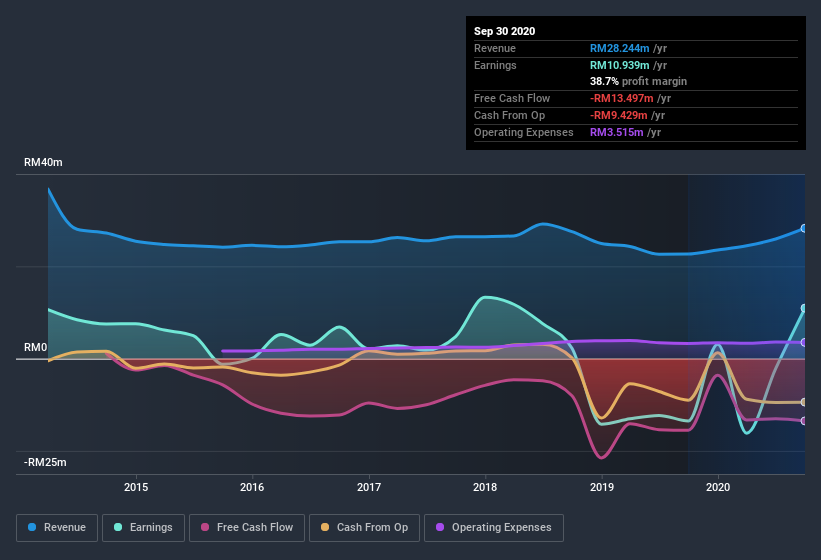
Task: Click the 2018 x-axis label
Action: click(x=485, y=487)
